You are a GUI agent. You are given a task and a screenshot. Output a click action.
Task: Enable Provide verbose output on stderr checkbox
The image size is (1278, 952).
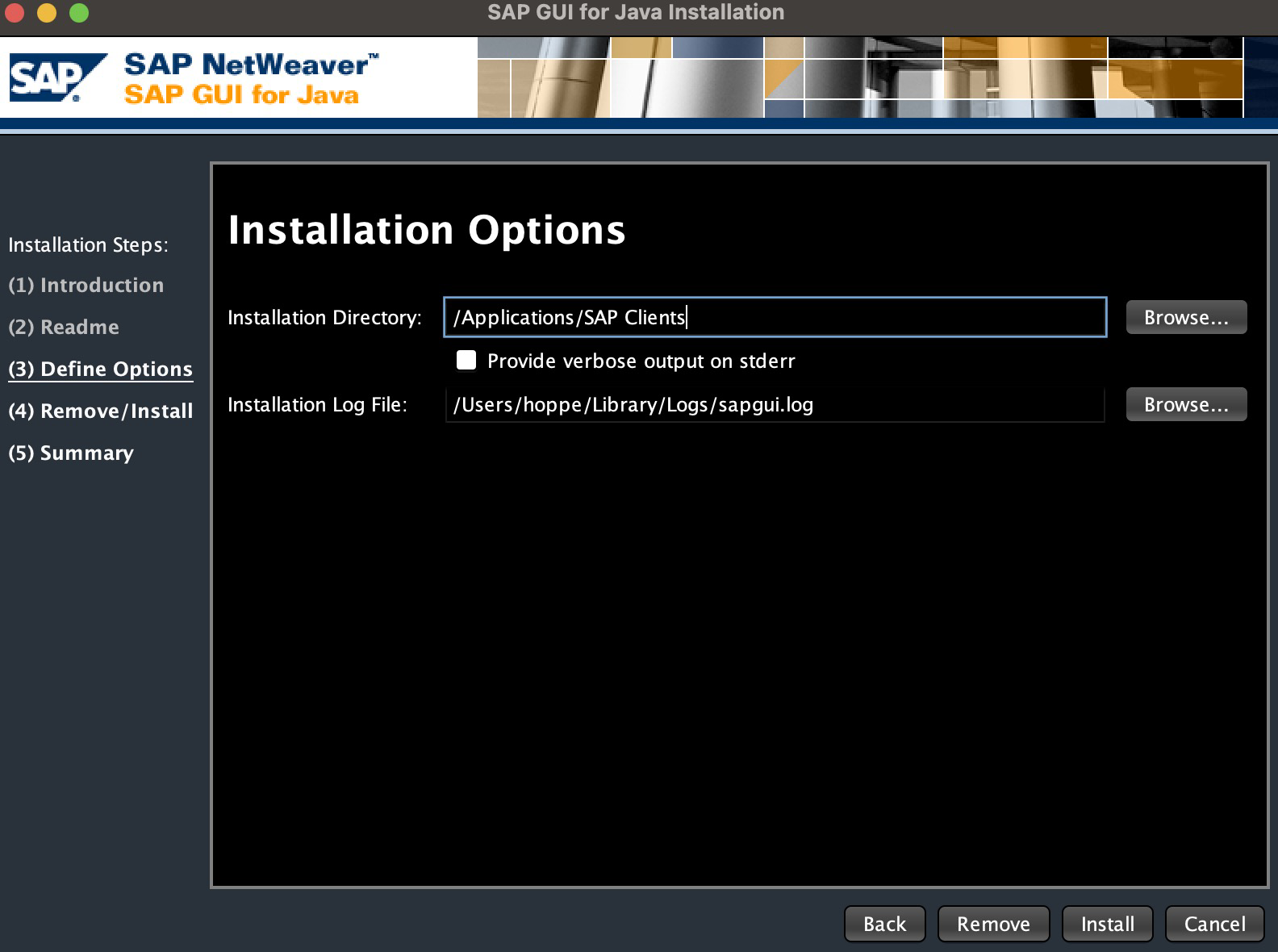(x=466, y=360)
